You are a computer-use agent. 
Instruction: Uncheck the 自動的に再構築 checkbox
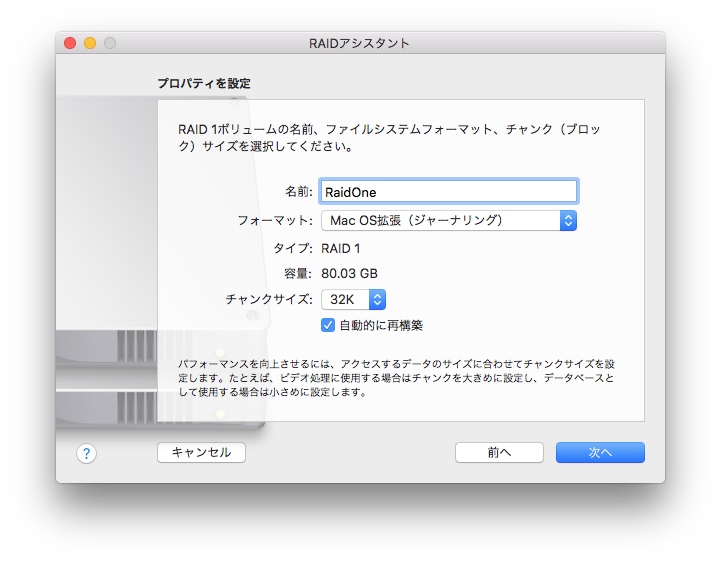coord(328,325)
